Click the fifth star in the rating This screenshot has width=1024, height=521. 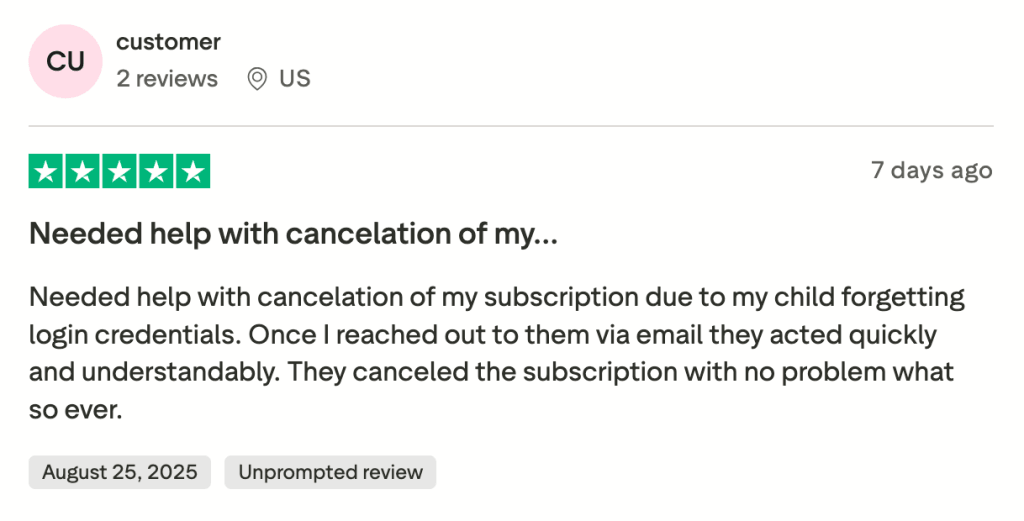192,171
